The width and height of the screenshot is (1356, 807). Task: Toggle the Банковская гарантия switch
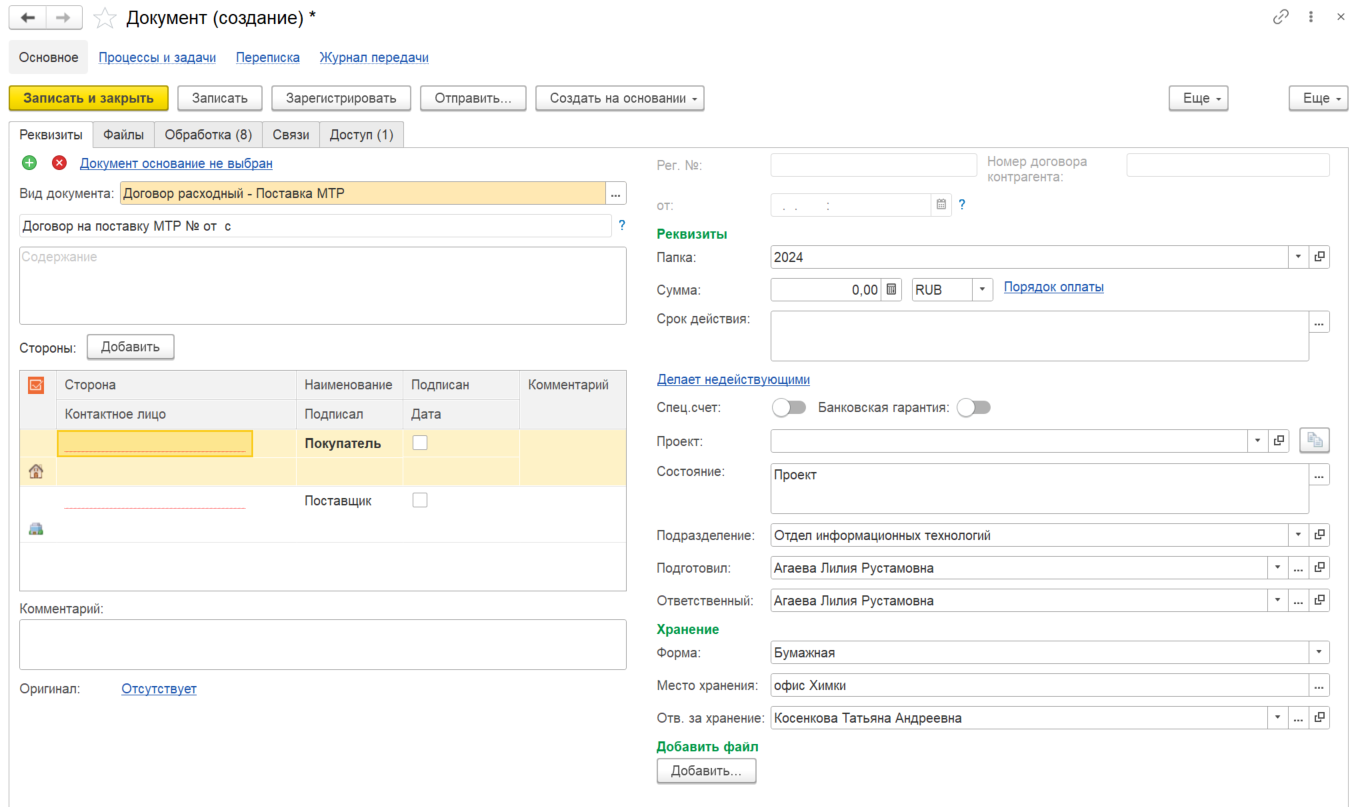[974, 408]
